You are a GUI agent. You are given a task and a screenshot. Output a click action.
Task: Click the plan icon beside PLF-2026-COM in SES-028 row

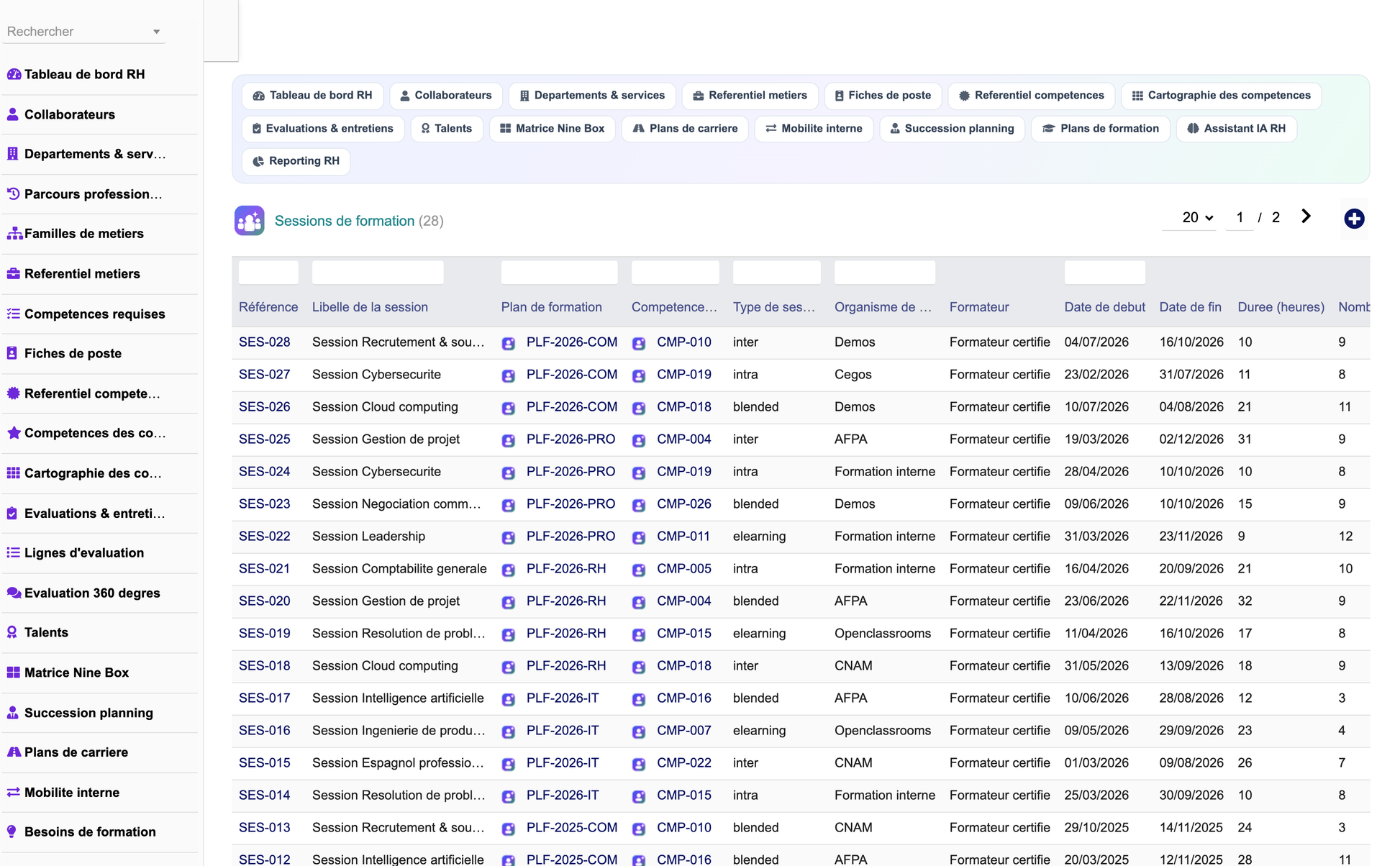tap(509, 343)
